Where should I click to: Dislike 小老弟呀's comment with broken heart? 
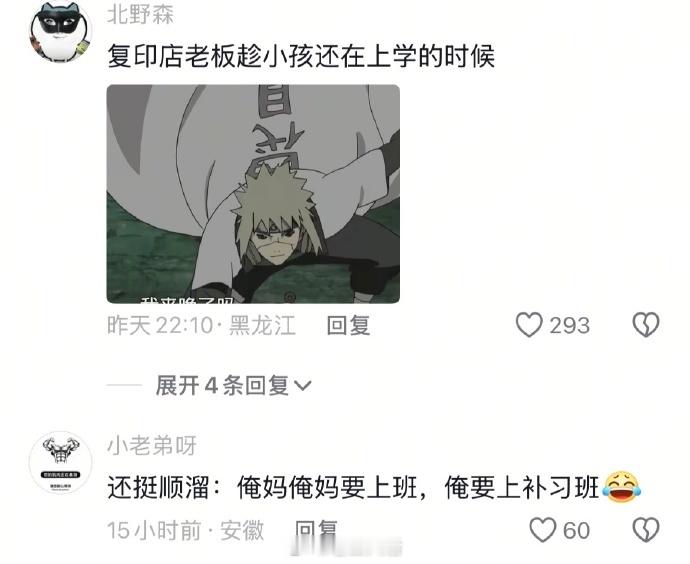point(646,530)
